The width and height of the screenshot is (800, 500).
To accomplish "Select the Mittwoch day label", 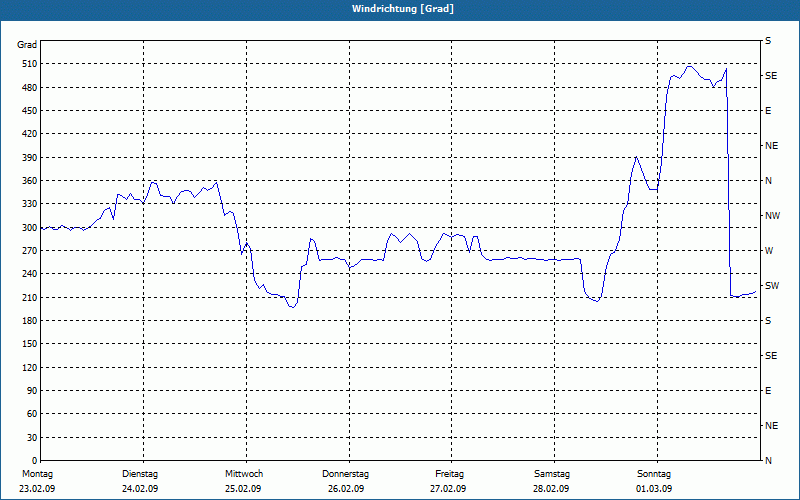I will pyautogui.click(x=244, y=474).
